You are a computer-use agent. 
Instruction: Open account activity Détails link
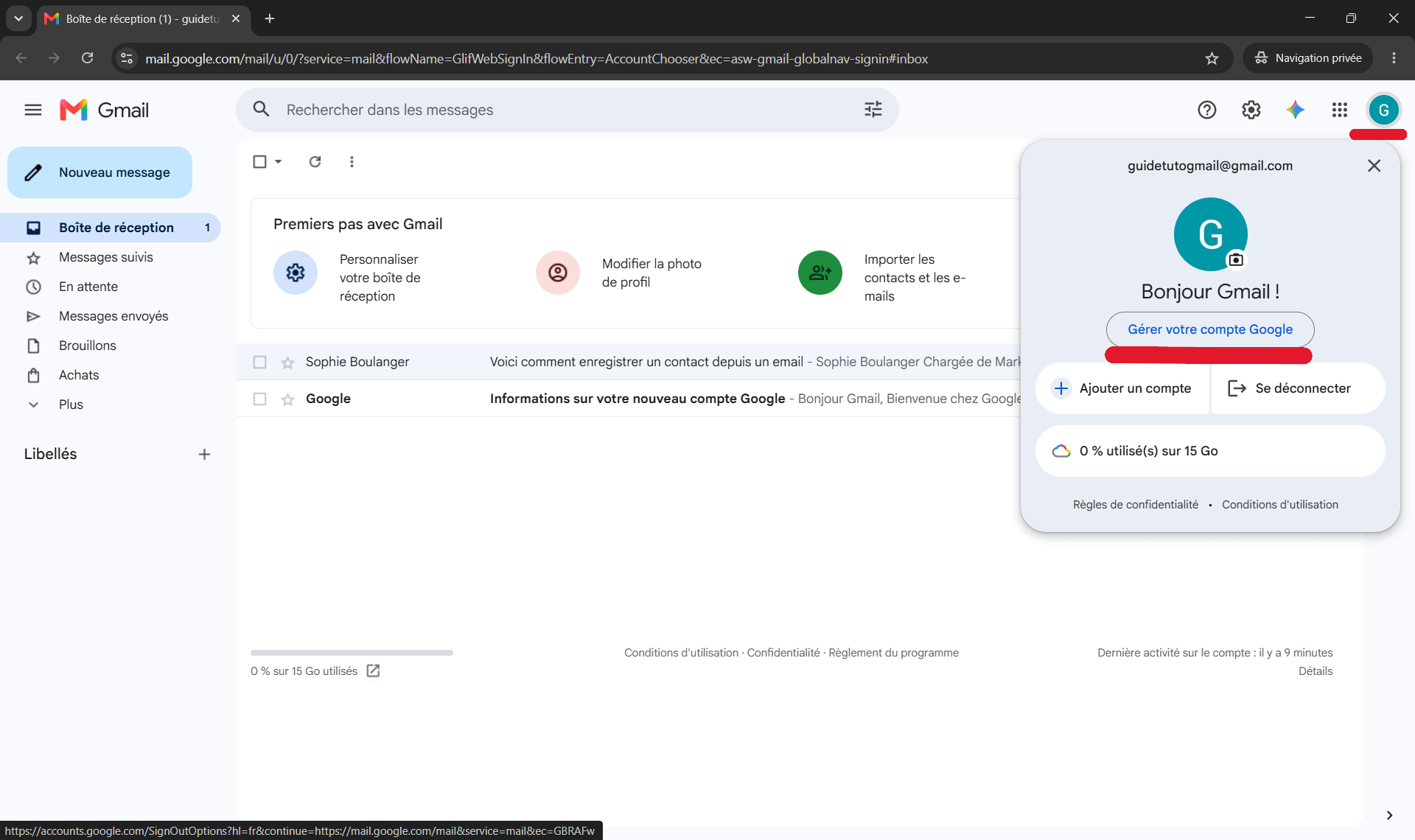coord(1316,671)
